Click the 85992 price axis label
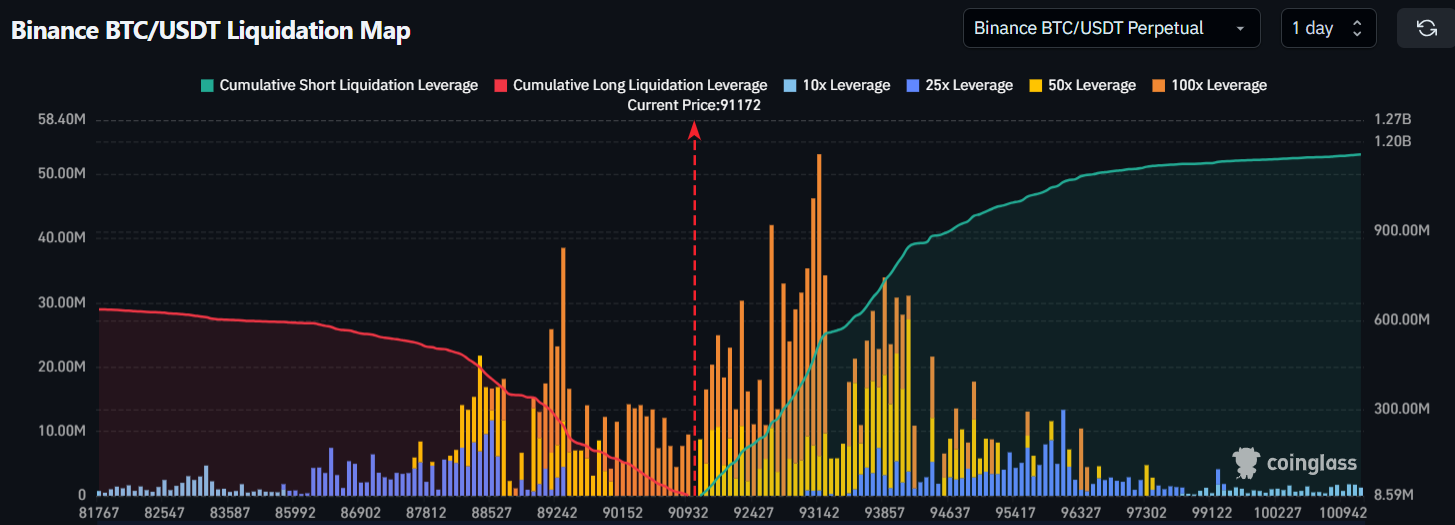This screenshot has width=1455, height=525. click(295, 512)
